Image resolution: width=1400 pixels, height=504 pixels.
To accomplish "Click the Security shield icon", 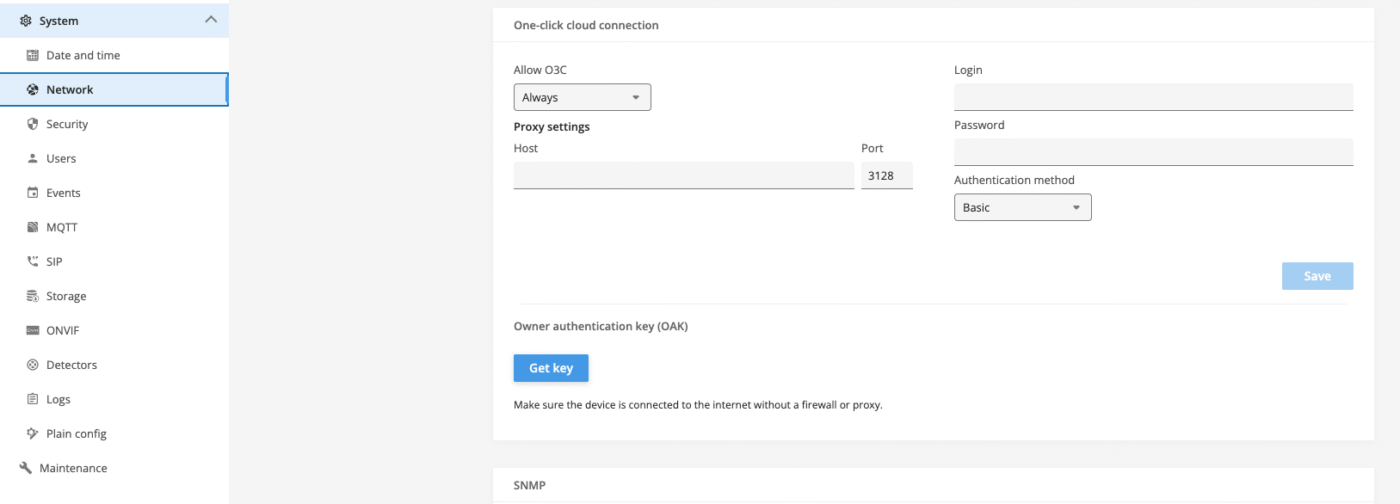I will tap(32, 124).
